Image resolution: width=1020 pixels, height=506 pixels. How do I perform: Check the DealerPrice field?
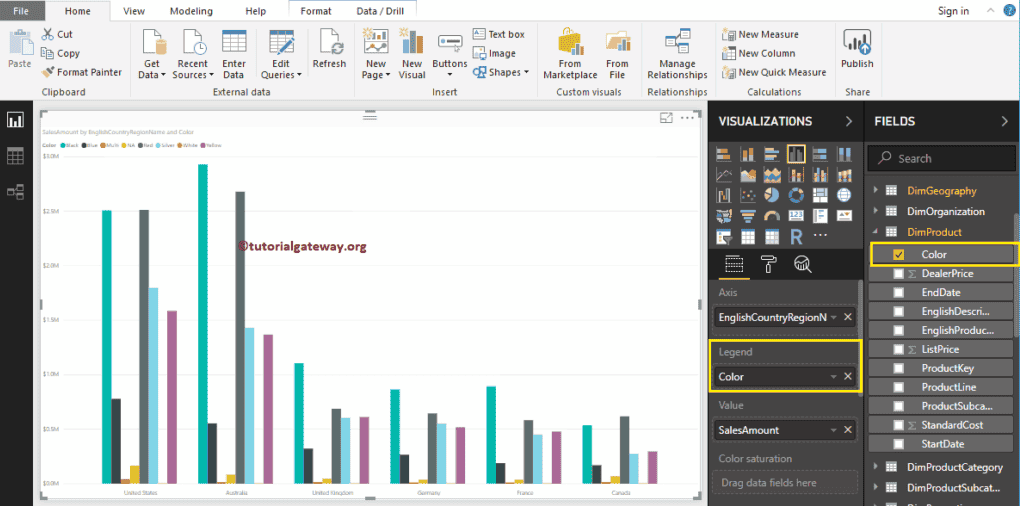[x=899, y=274]
